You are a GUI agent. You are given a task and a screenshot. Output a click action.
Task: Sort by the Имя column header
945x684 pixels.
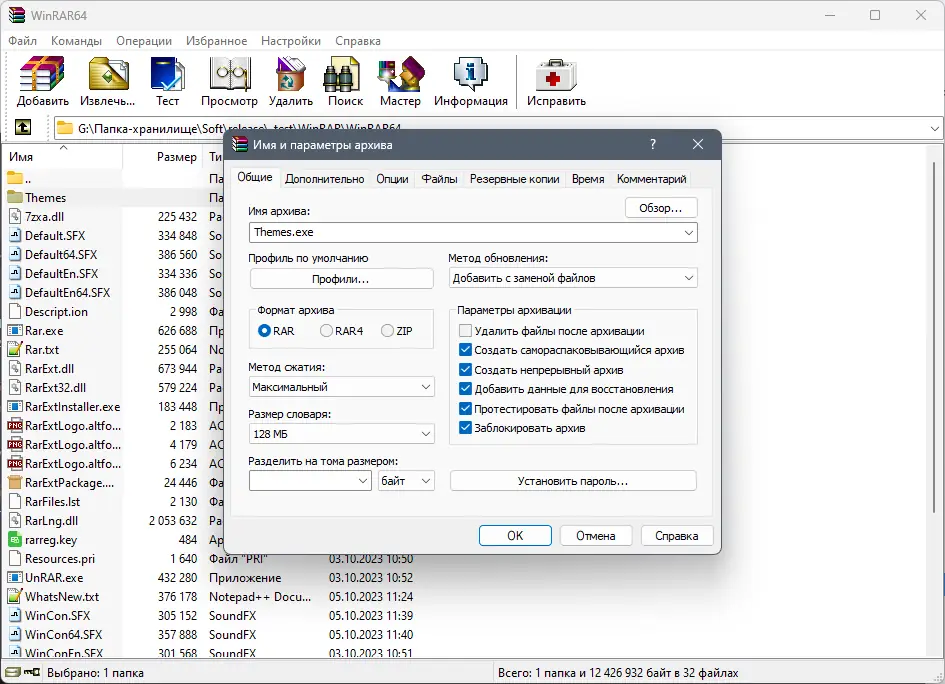[62, 157]
